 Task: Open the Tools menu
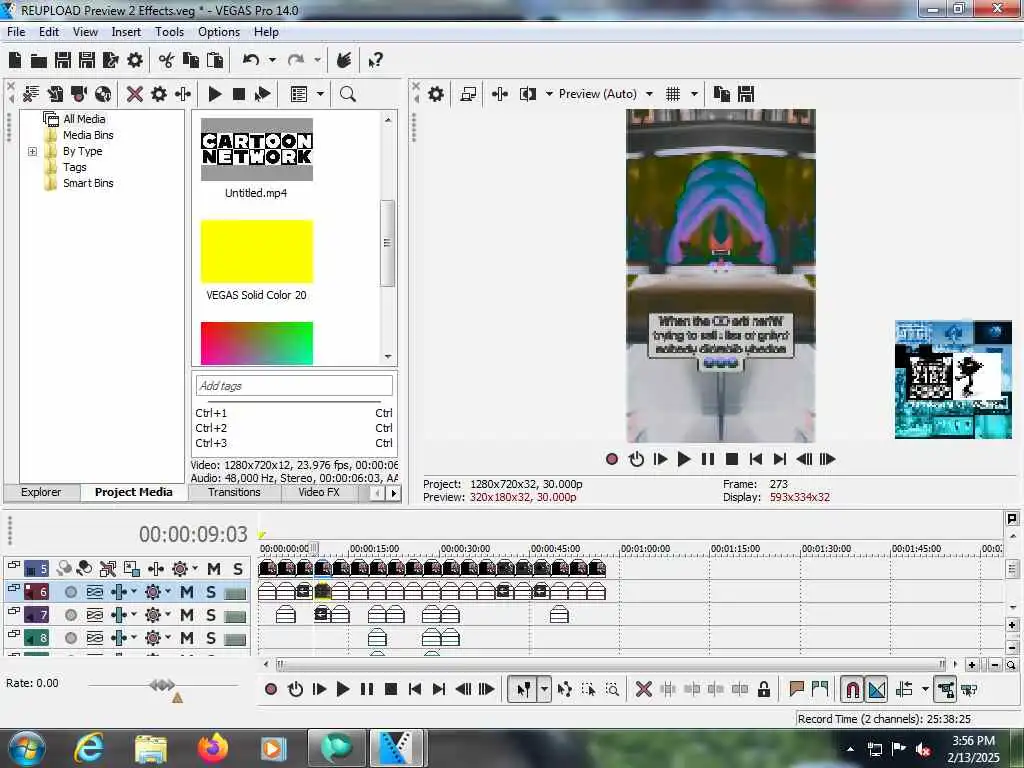tap(169, 32)
